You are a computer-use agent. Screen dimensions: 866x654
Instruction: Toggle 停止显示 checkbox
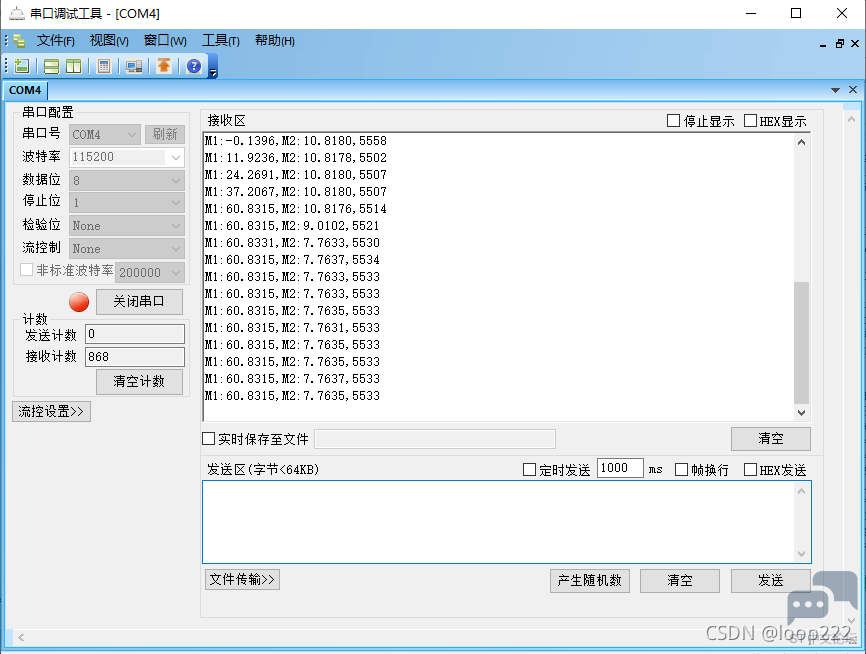coord(673,120)
